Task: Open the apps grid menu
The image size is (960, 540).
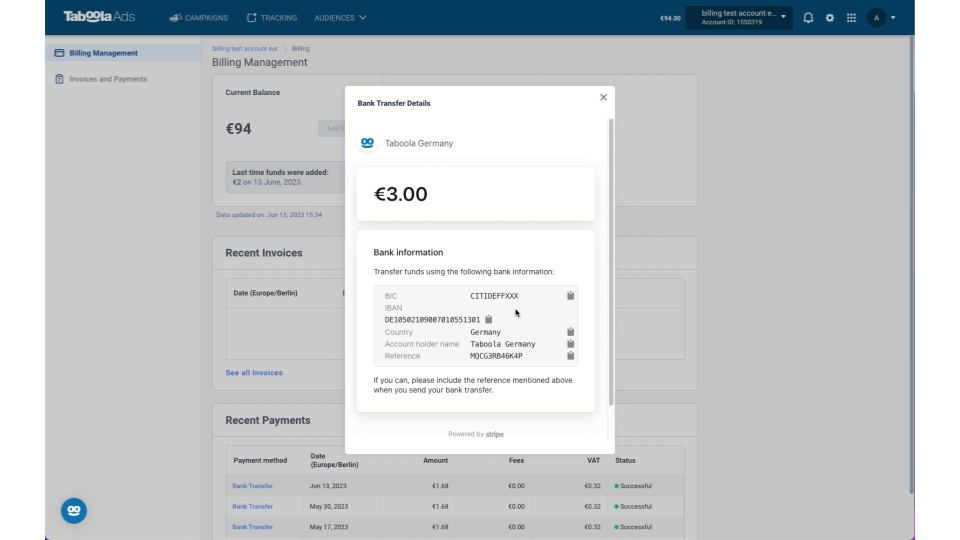Action: [x=851, y=18]
